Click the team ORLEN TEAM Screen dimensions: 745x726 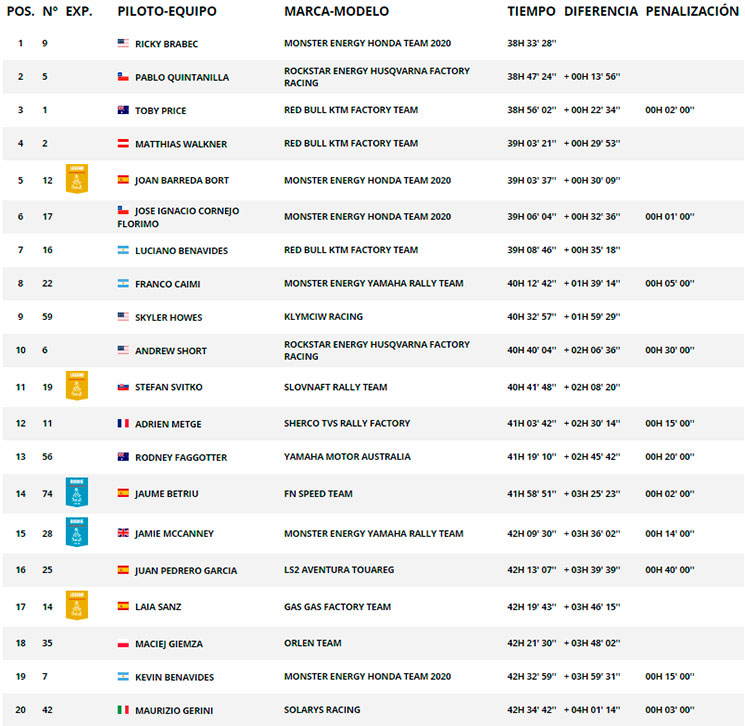(x=313, y=643)
